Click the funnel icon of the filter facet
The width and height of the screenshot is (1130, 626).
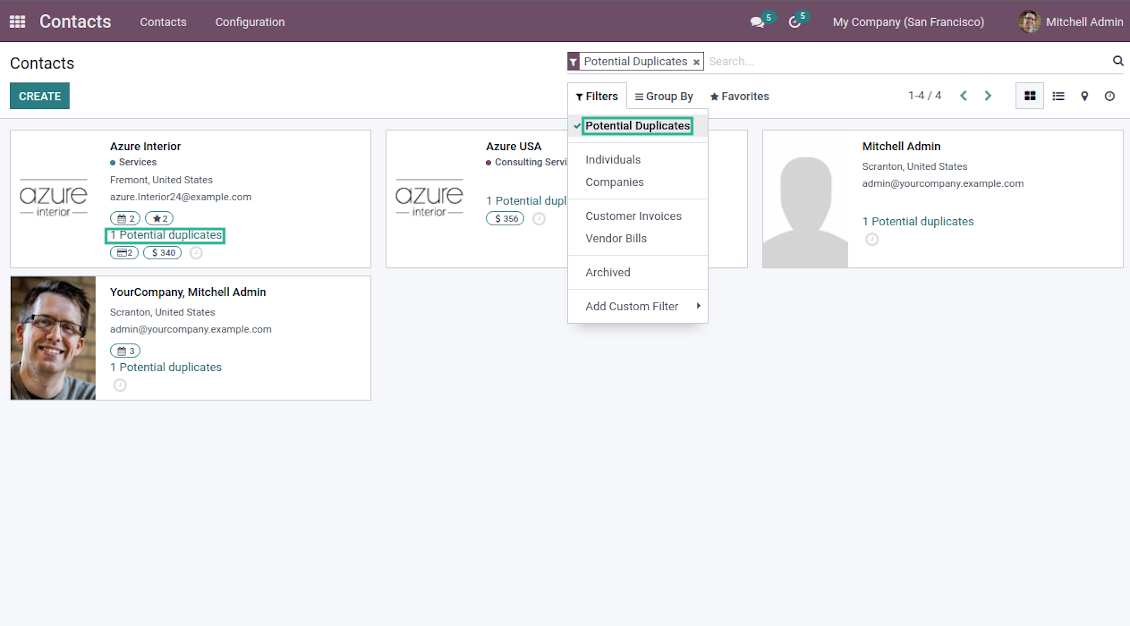coord(574,62)
